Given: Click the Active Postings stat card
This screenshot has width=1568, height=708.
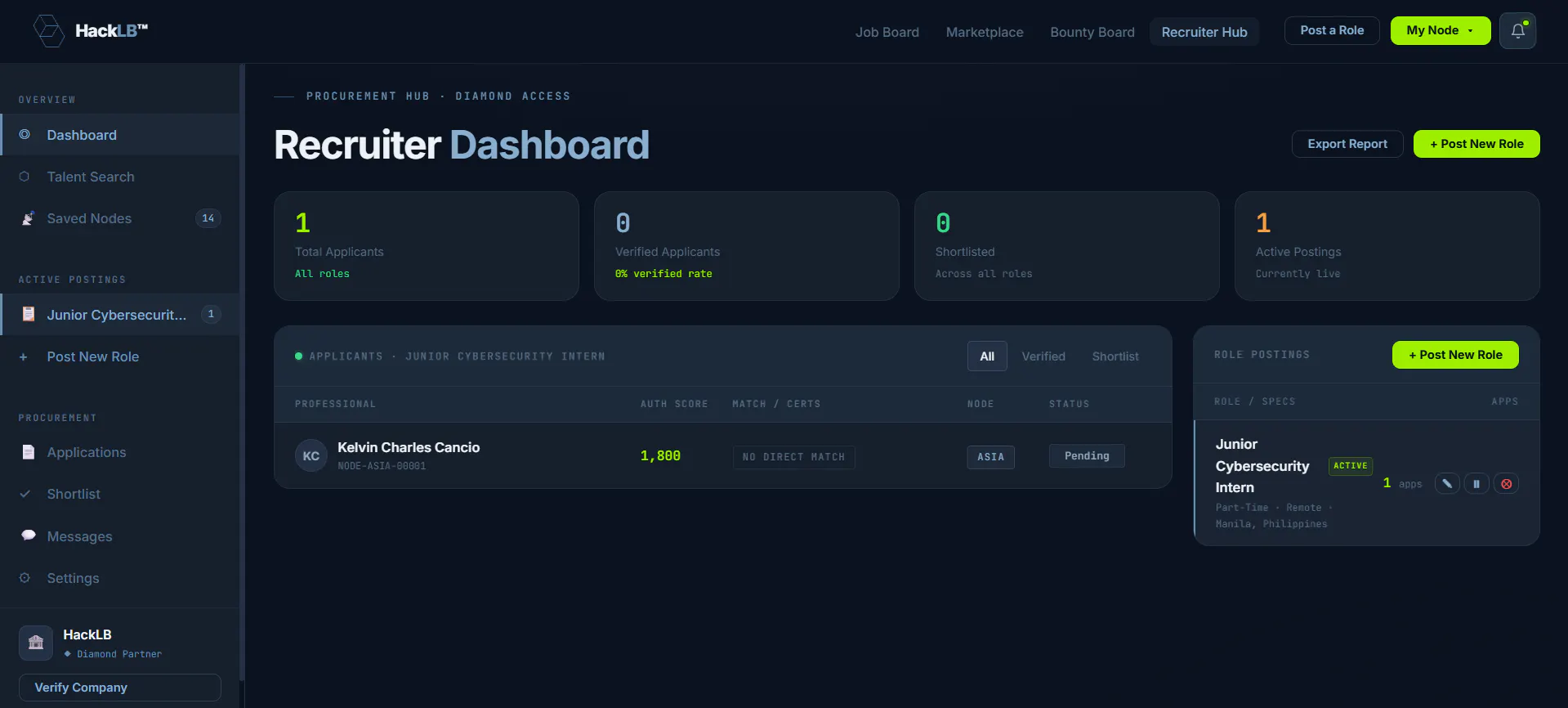Looking at the screenshot, I should click(1387, 246).
